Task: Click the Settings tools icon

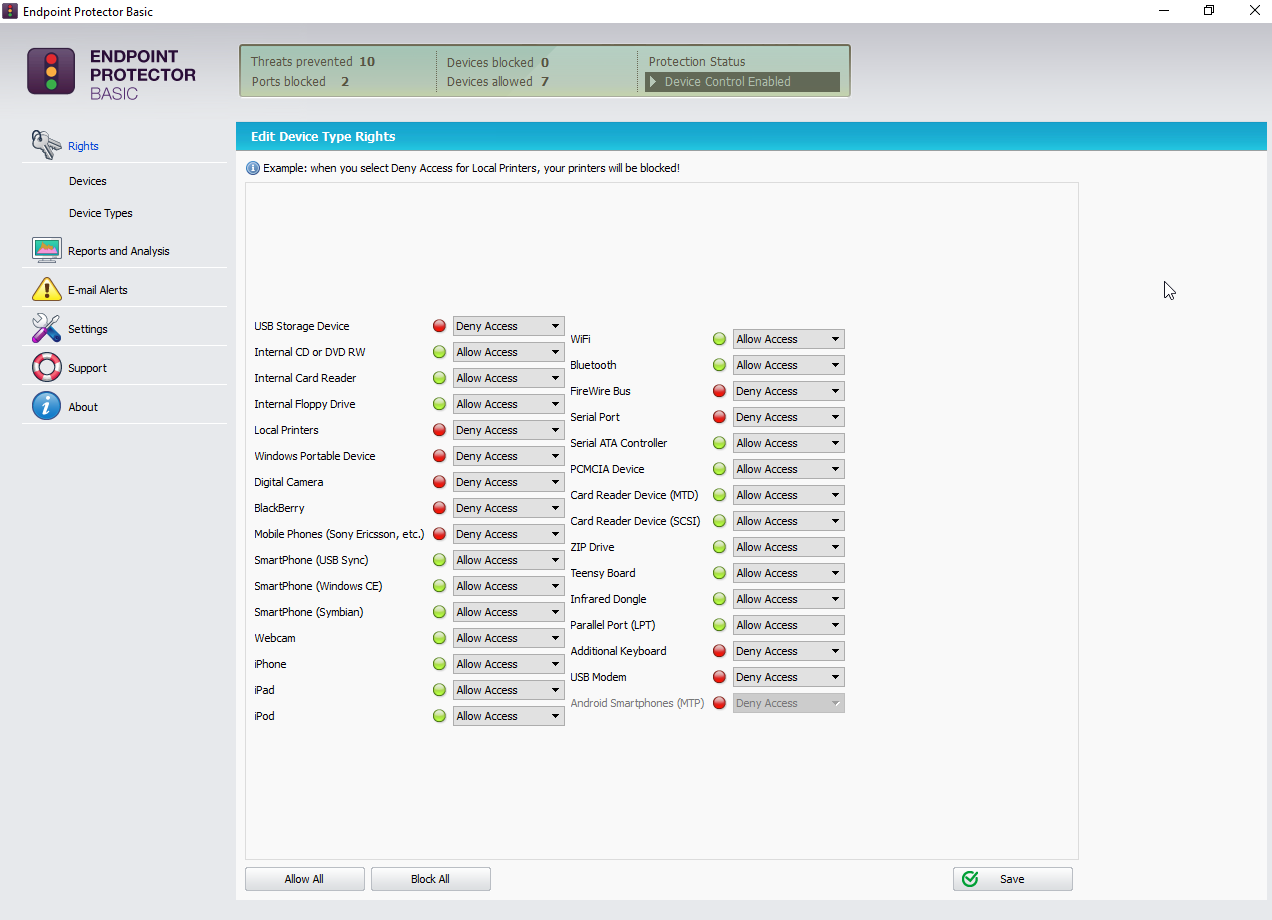Action: 47,328
